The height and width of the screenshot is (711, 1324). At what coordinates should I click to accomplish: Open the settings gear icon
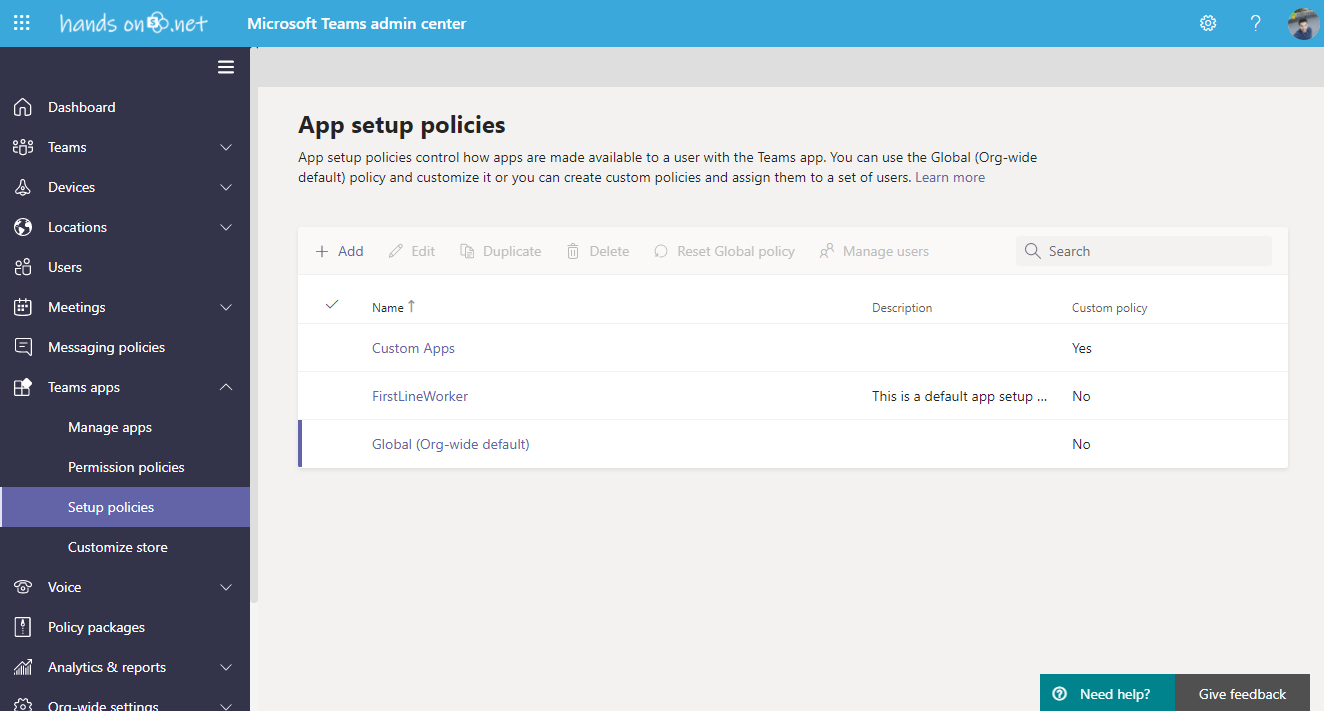pyautogui.click(x=1207, y=23)
